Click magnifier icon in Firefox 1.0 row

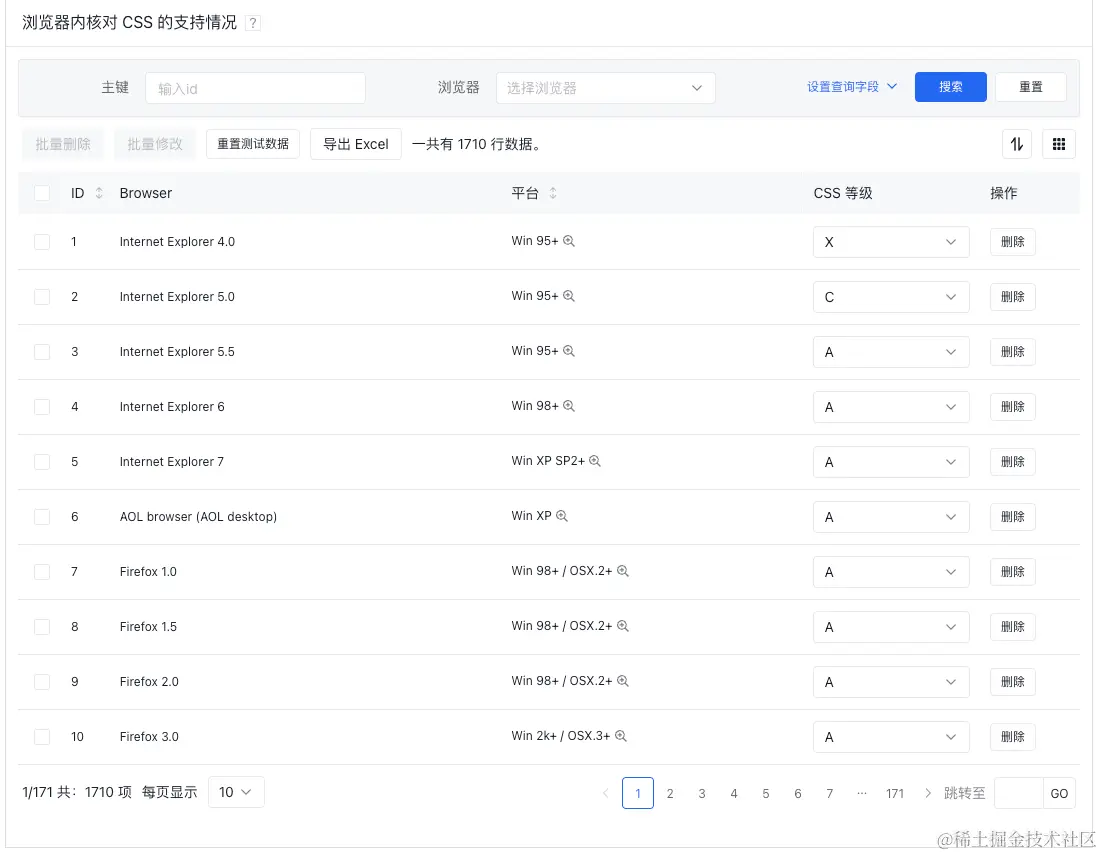(623, 570)
